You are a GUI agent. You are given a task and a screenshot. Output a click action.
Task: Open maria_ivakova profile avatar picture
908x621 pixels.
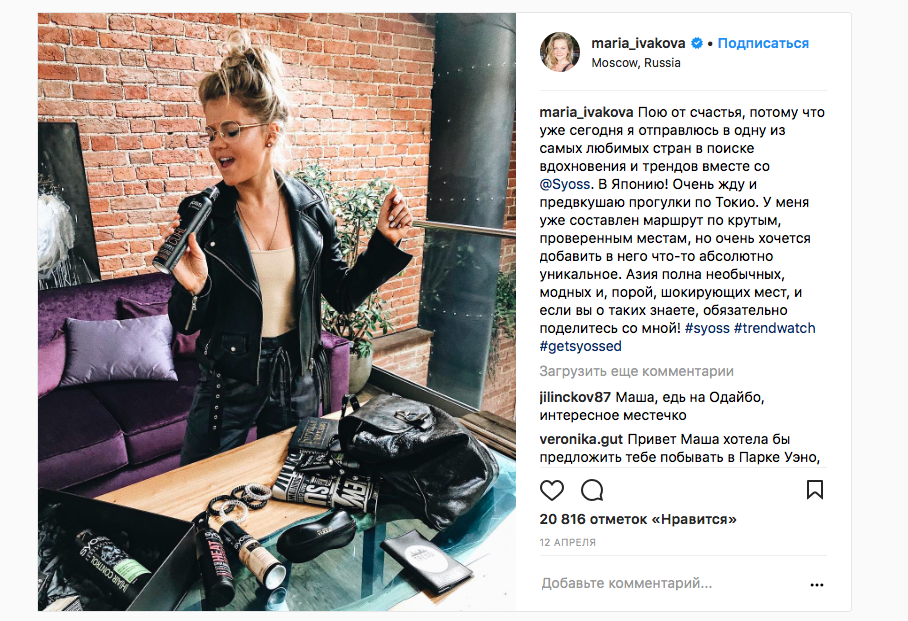[560, 52]
